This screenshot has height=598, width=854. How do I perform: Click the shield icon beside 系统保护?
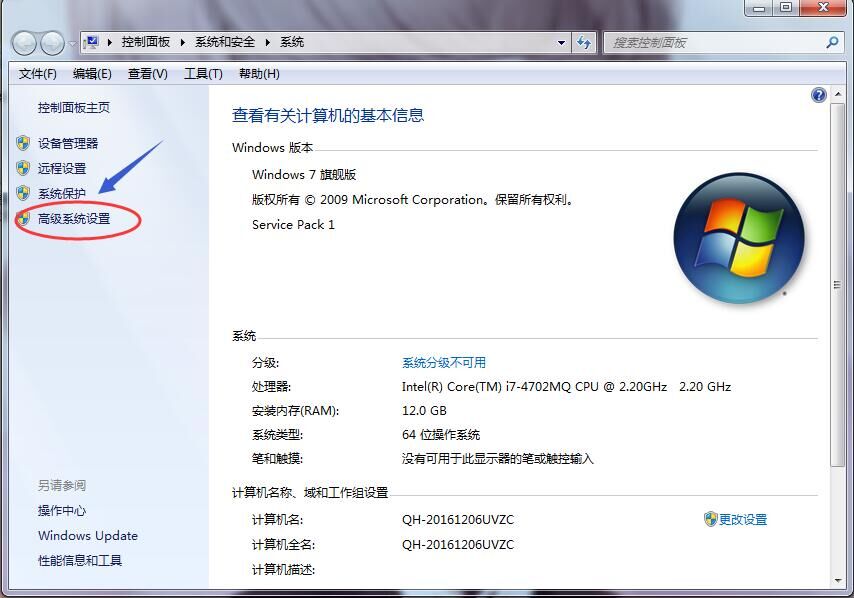tap(23, 193)
